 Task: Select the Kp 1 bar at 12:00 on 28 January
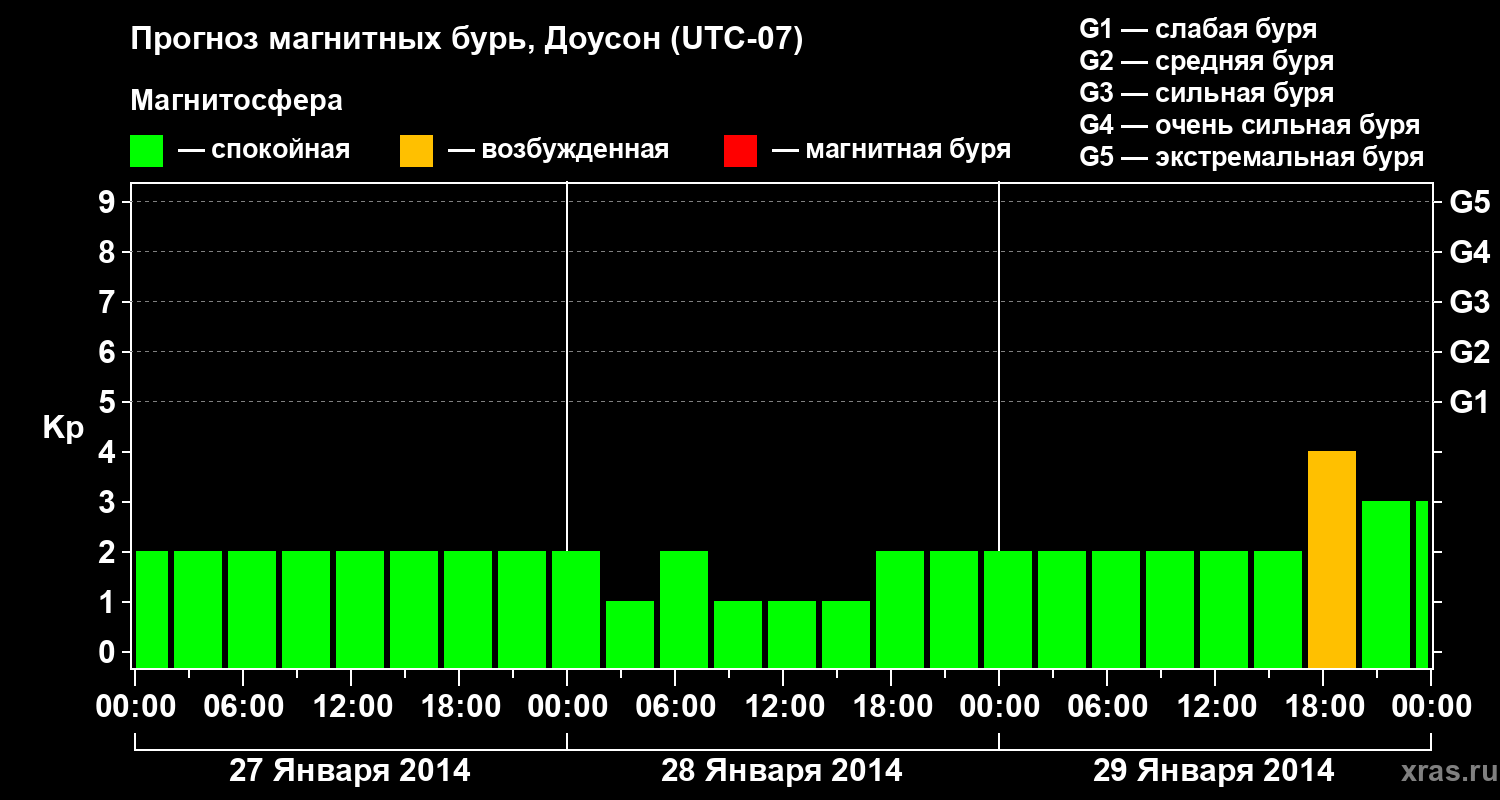click(x=792, y=634)
